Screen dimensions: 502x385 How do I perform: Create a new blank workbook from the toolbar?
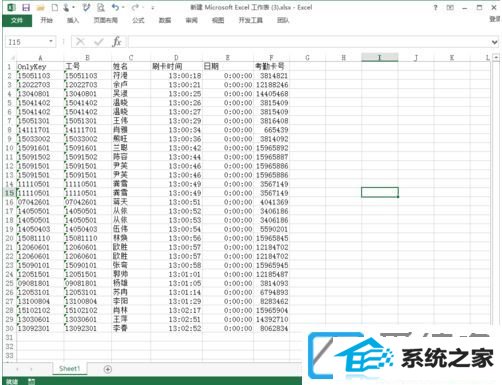click(x=55, y=7)
